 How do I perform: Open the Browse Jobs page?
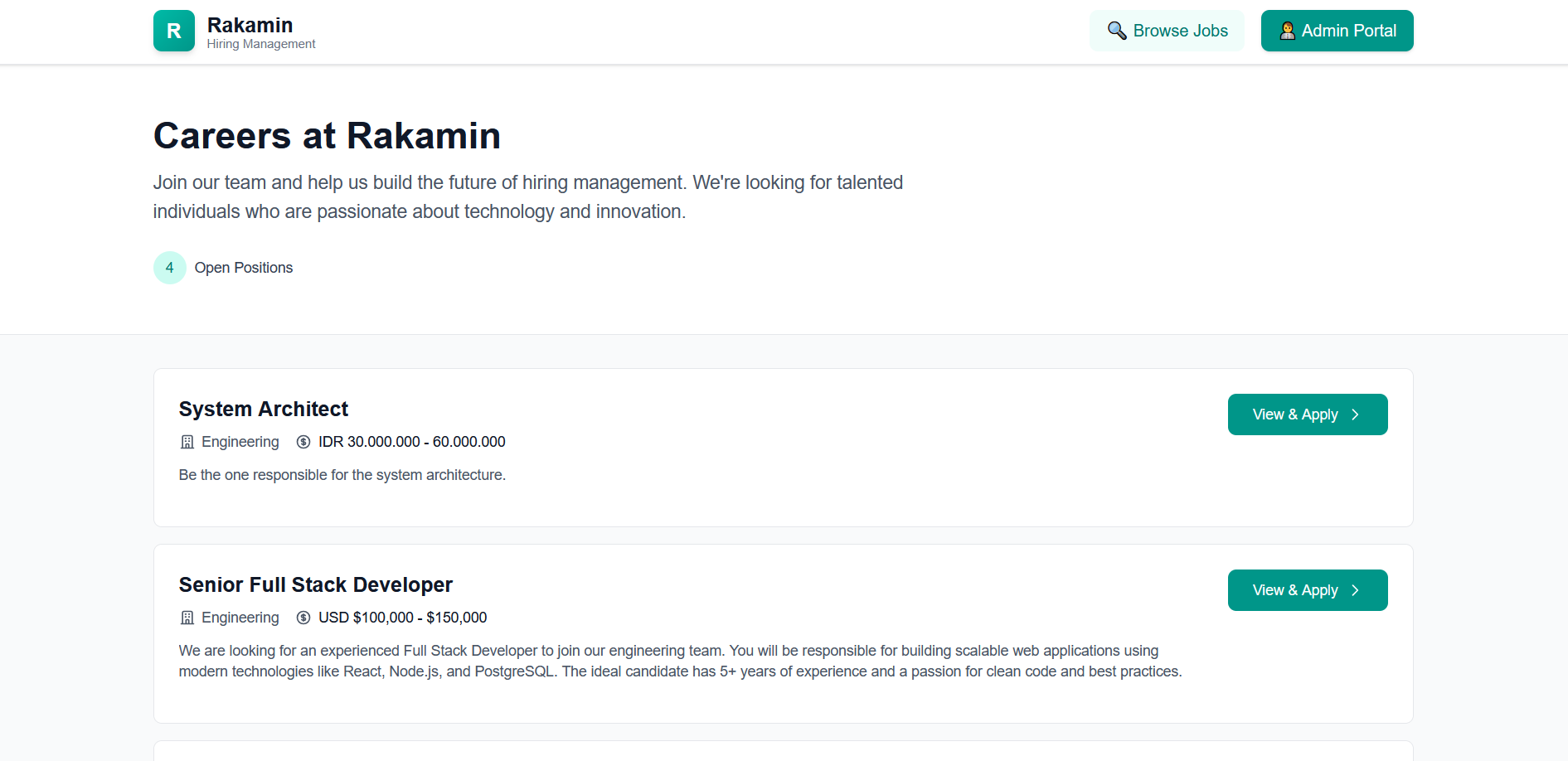(x=1167, y=30)
